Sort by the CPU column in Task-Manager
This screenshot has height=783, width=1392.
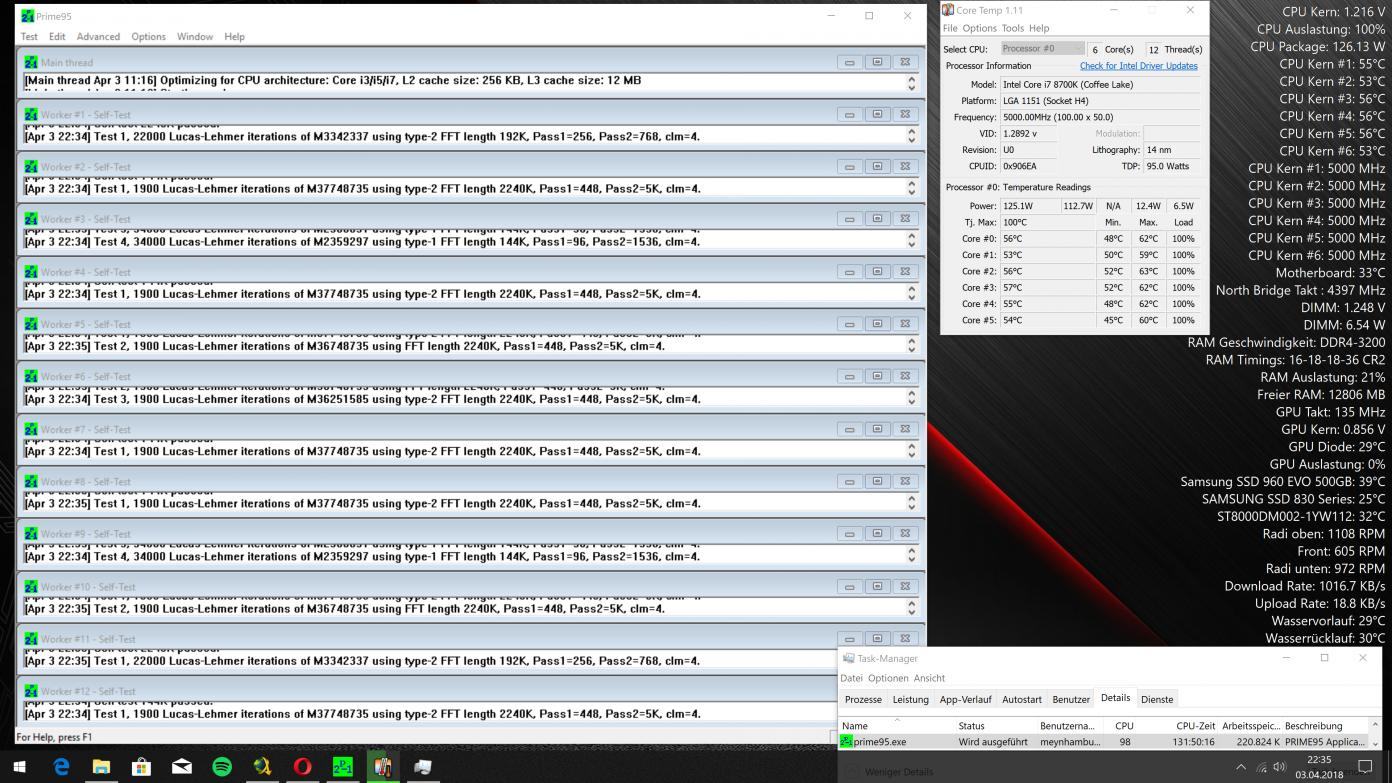click(1124, 725)
